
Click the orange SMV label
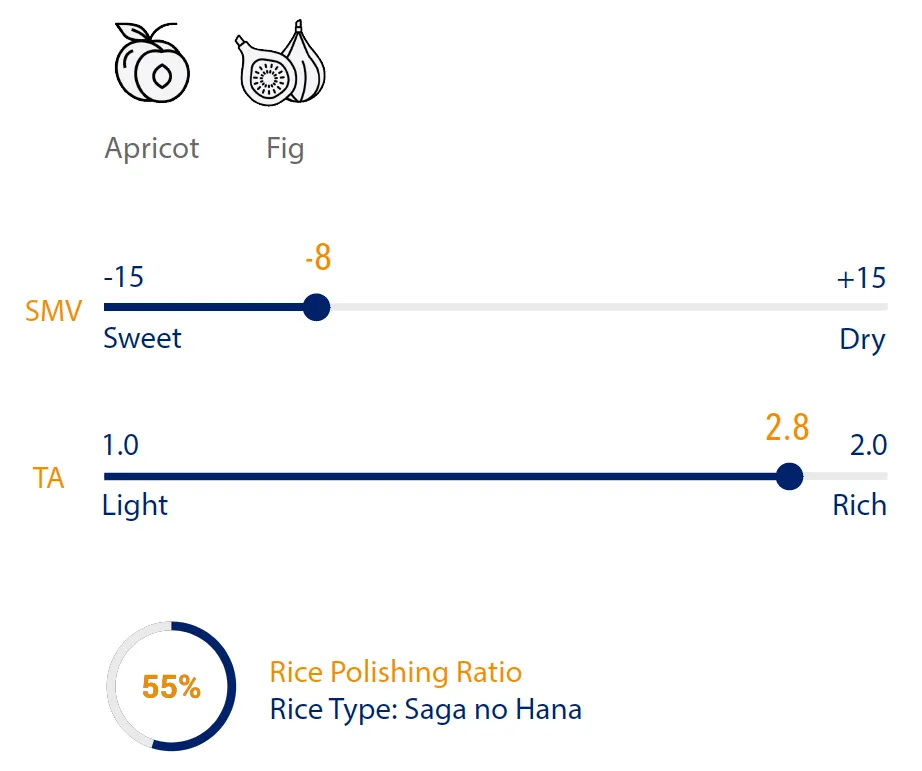point(52,311)
